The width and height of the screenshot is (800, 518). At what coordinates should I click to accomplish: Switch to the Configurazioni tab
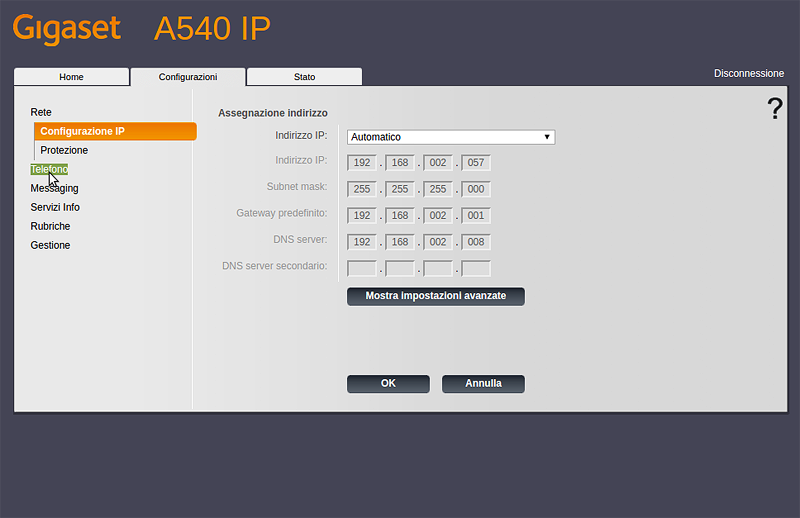click(x=188, y=77)
